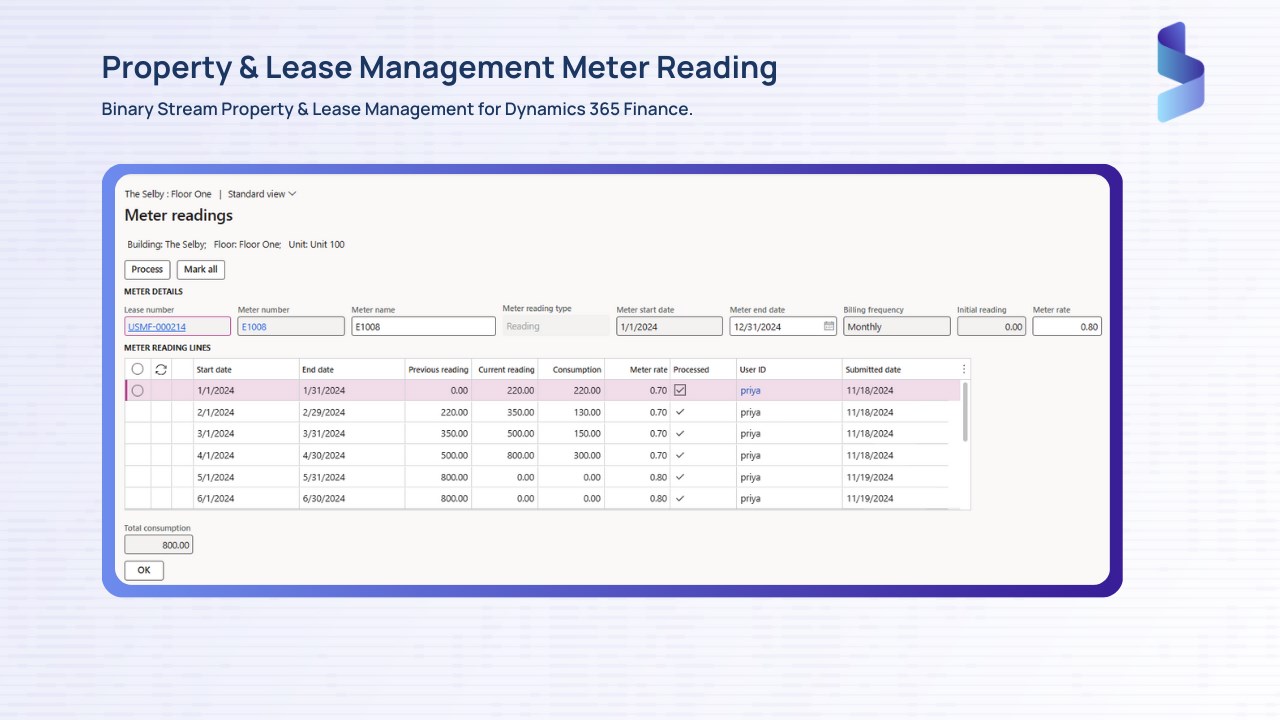Toggle the select-all circle in the grid header
Screen dimensions: 1280x720
pyautogui.click(x=138, y=369)
